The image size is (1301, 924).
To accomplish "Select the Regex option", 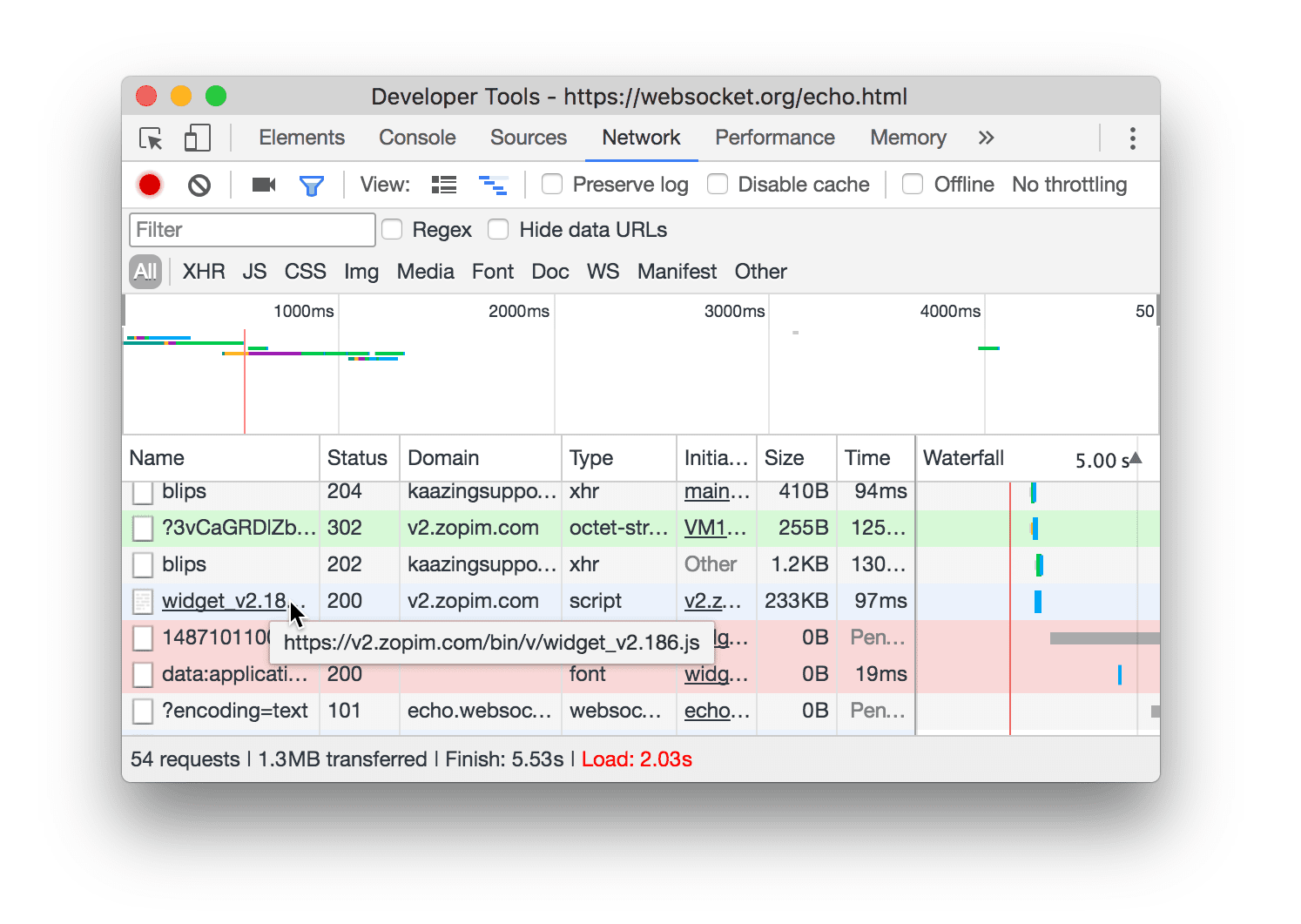I will point(391,229).
